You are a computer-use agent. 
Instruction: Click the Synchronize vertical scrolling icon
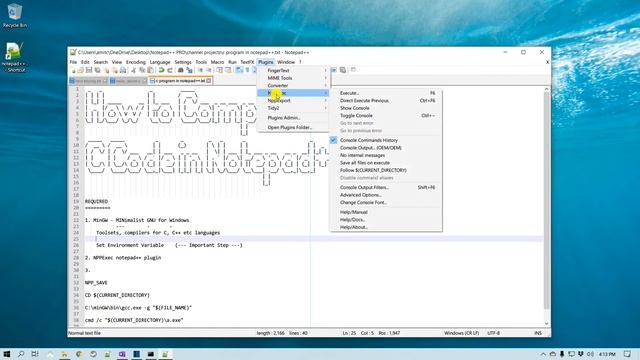tap(220, 70)
